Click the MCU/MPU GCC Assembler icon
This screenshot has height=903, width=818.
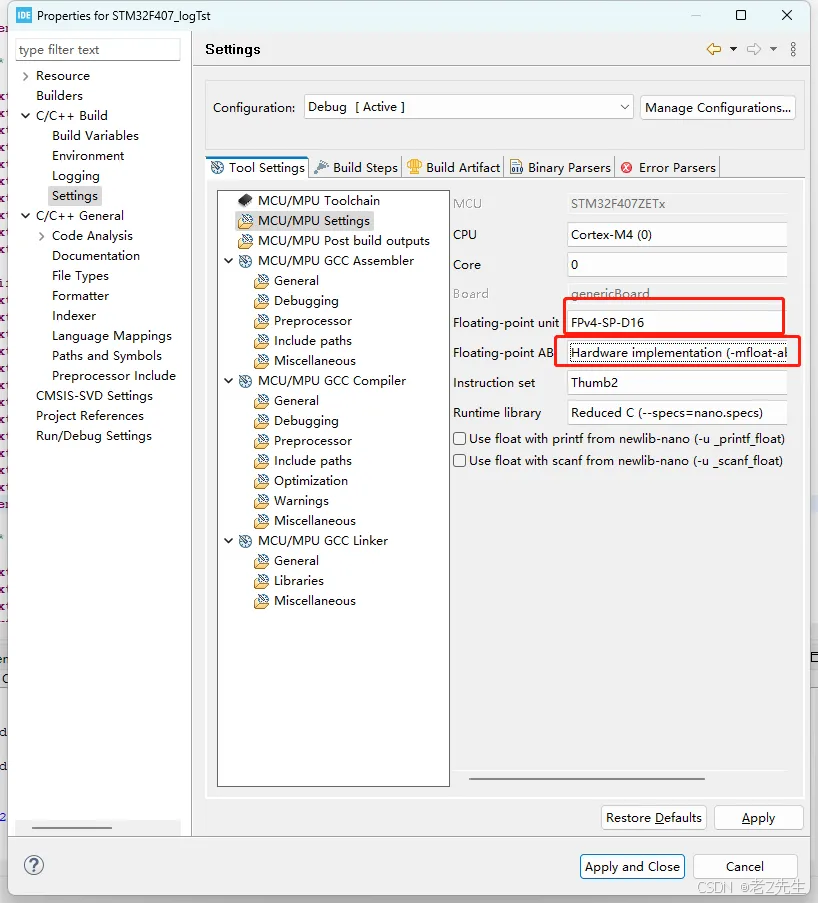click(245, 261)
